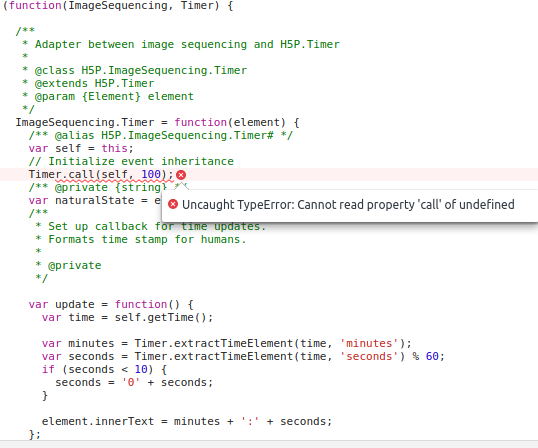
Task: Click 'element.innerText' assignment line
Action: (x=187, y=421)
